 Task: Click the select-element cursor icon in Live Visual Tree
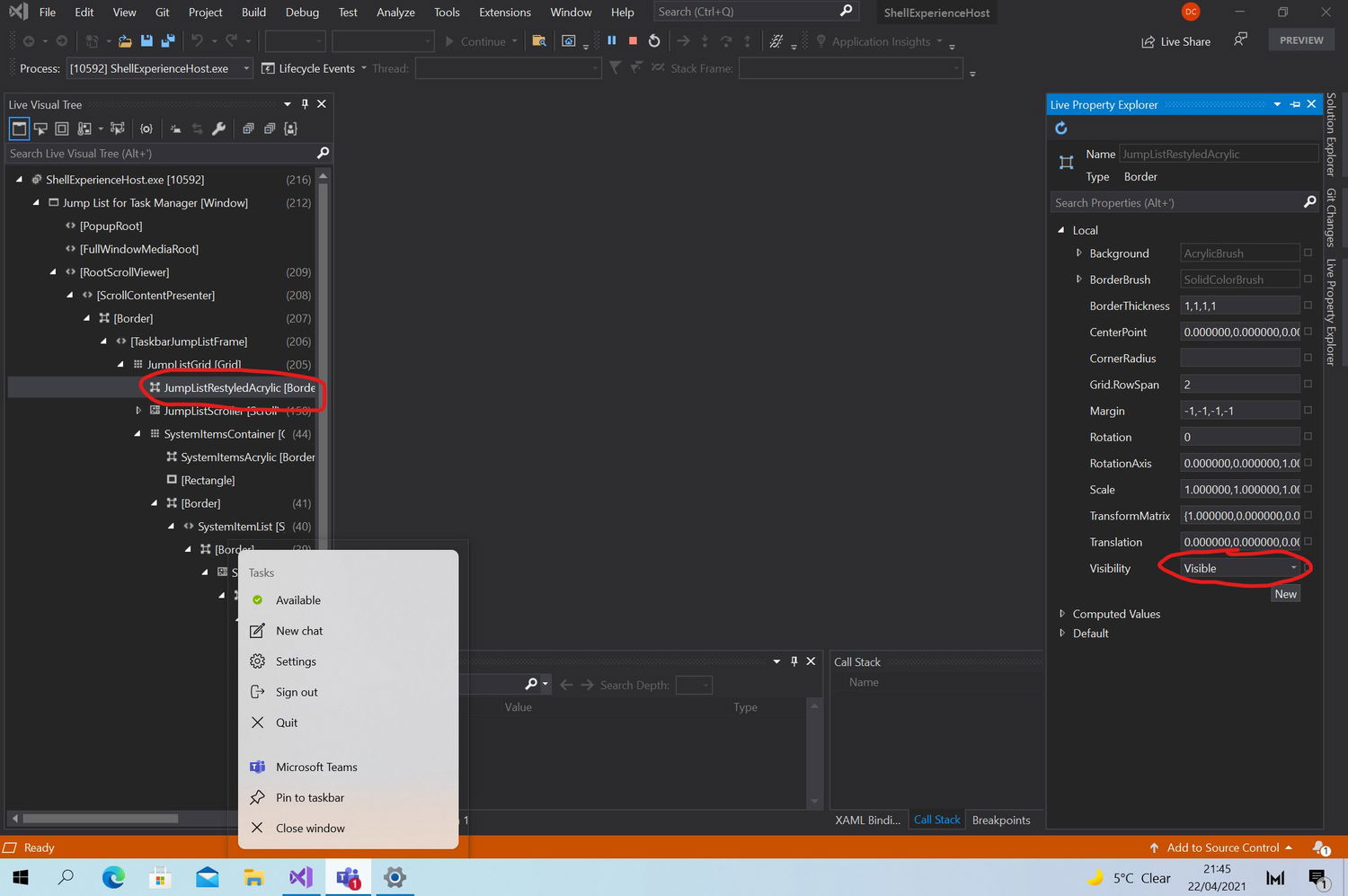(x=40, y=129)
